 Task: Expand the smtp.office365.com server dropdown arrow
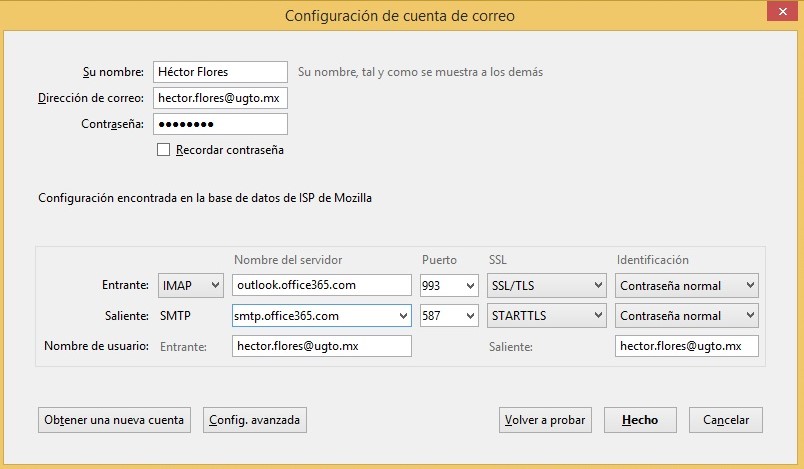403,316
